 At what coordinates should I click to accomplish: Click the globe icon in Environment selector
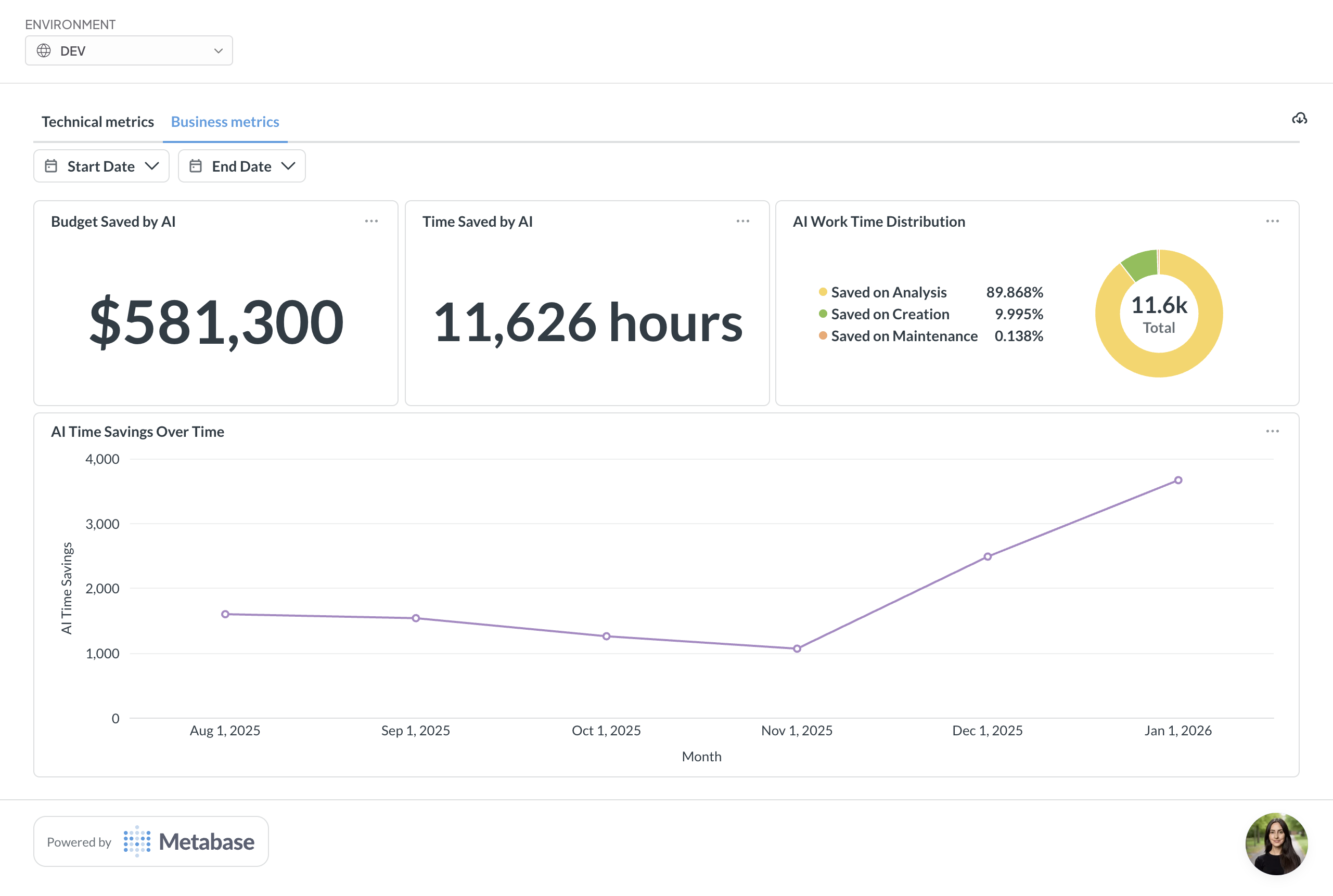[x=44, y=51]
